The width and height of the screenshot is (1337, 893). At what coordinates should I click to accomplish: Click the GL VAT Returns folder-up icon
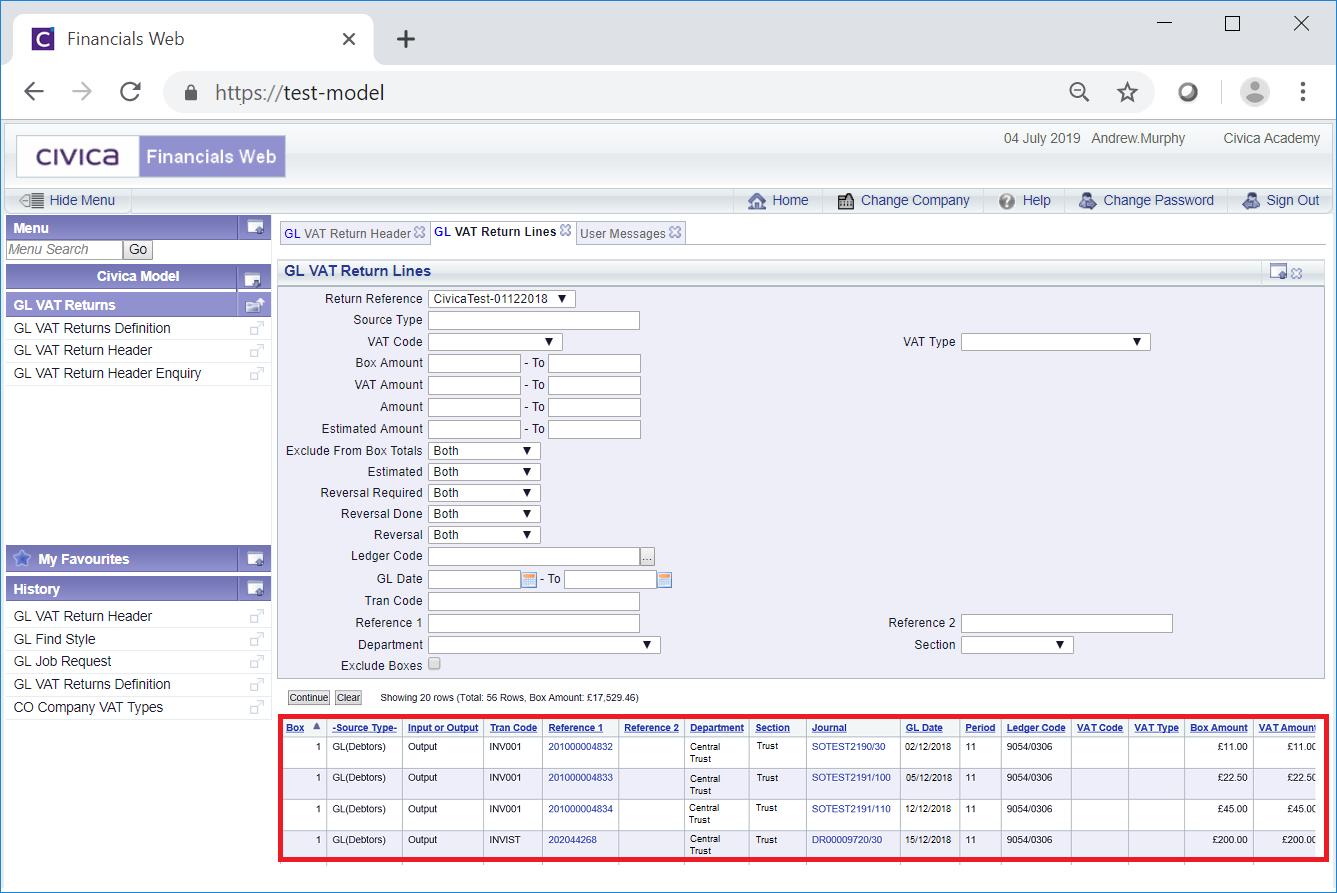tap(253, 305)
